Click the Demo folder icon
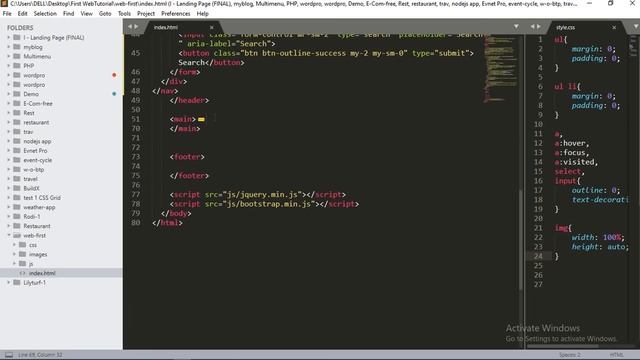The height and width of the screenshot is (360, 640). tap(17, 93)
